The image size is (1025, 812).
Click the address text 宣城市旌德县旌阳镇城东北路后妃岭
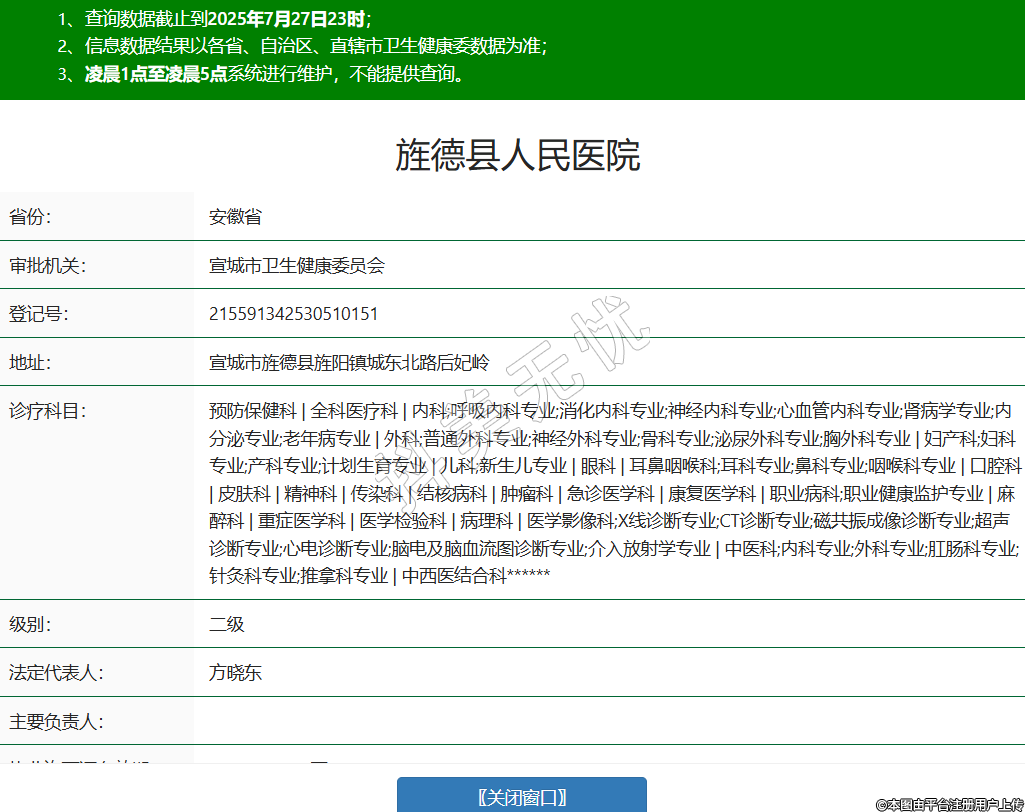coord(349,362)
